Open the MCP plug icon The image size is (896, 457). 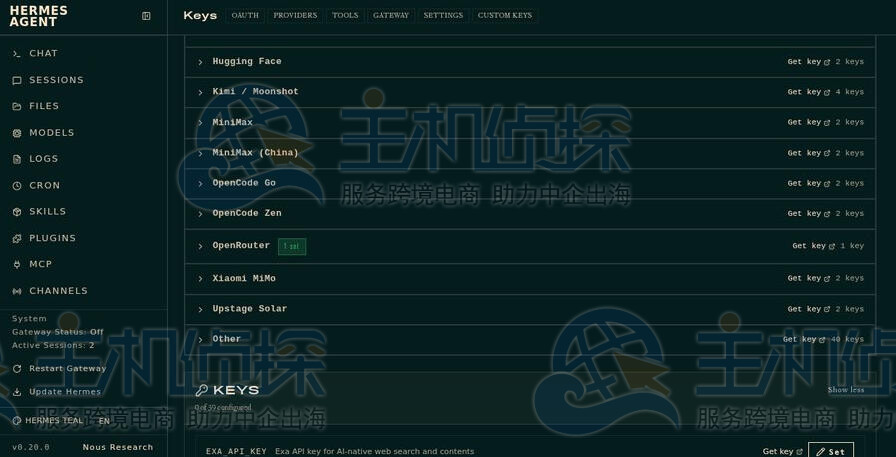click(17, 264)
